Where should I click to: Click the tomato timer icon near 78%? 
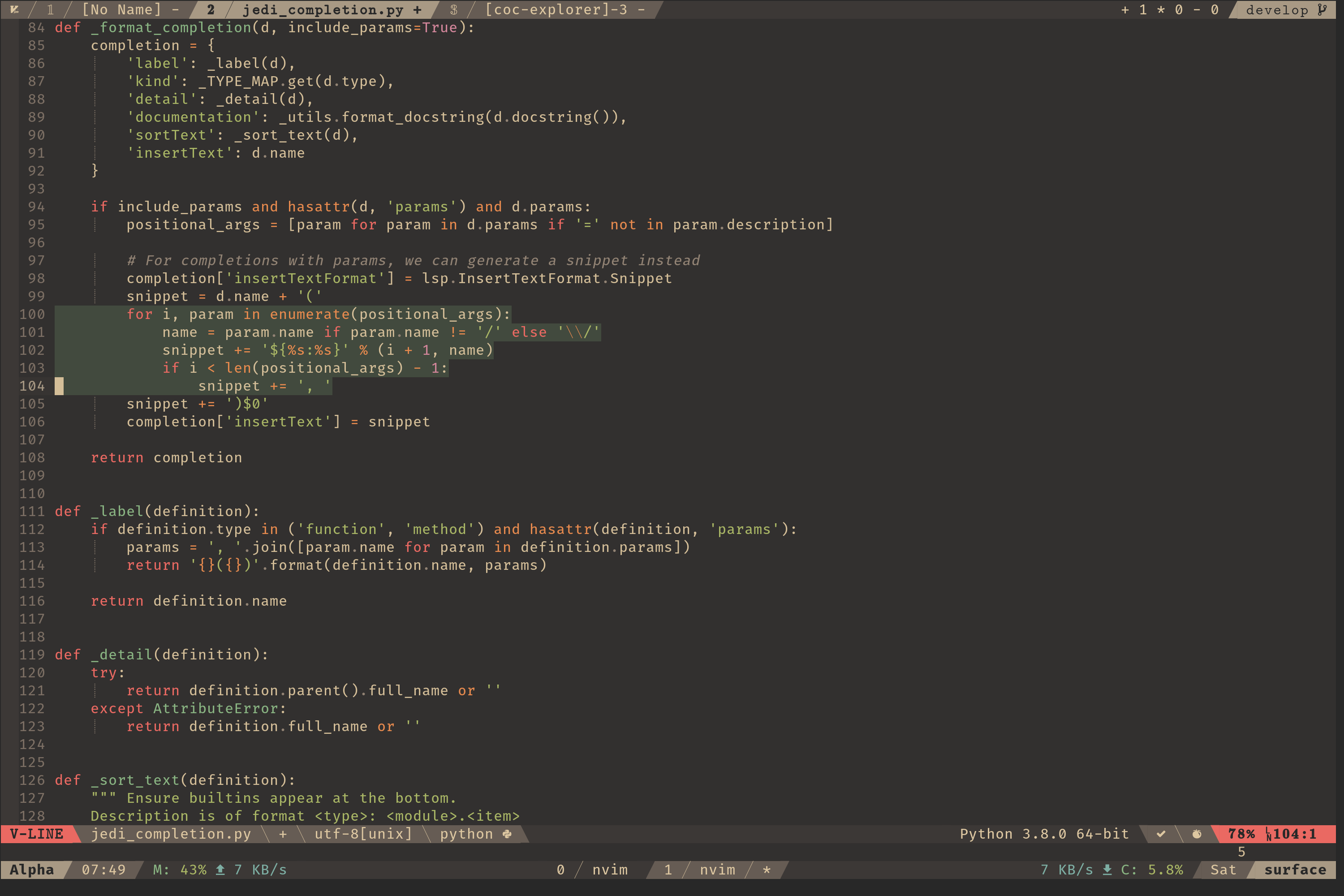point(1198,834)
